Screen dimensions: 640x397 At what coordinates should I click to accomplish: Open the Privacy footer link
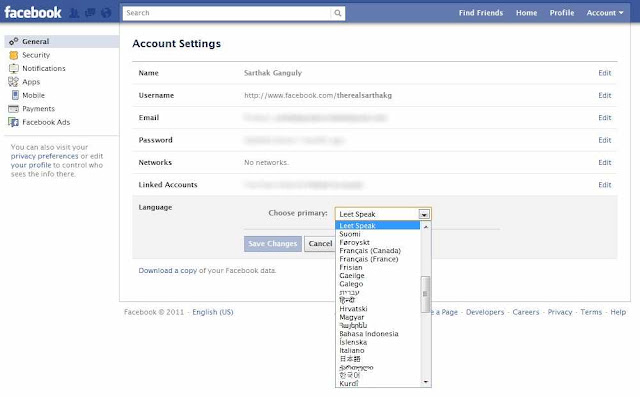point(560,312)
